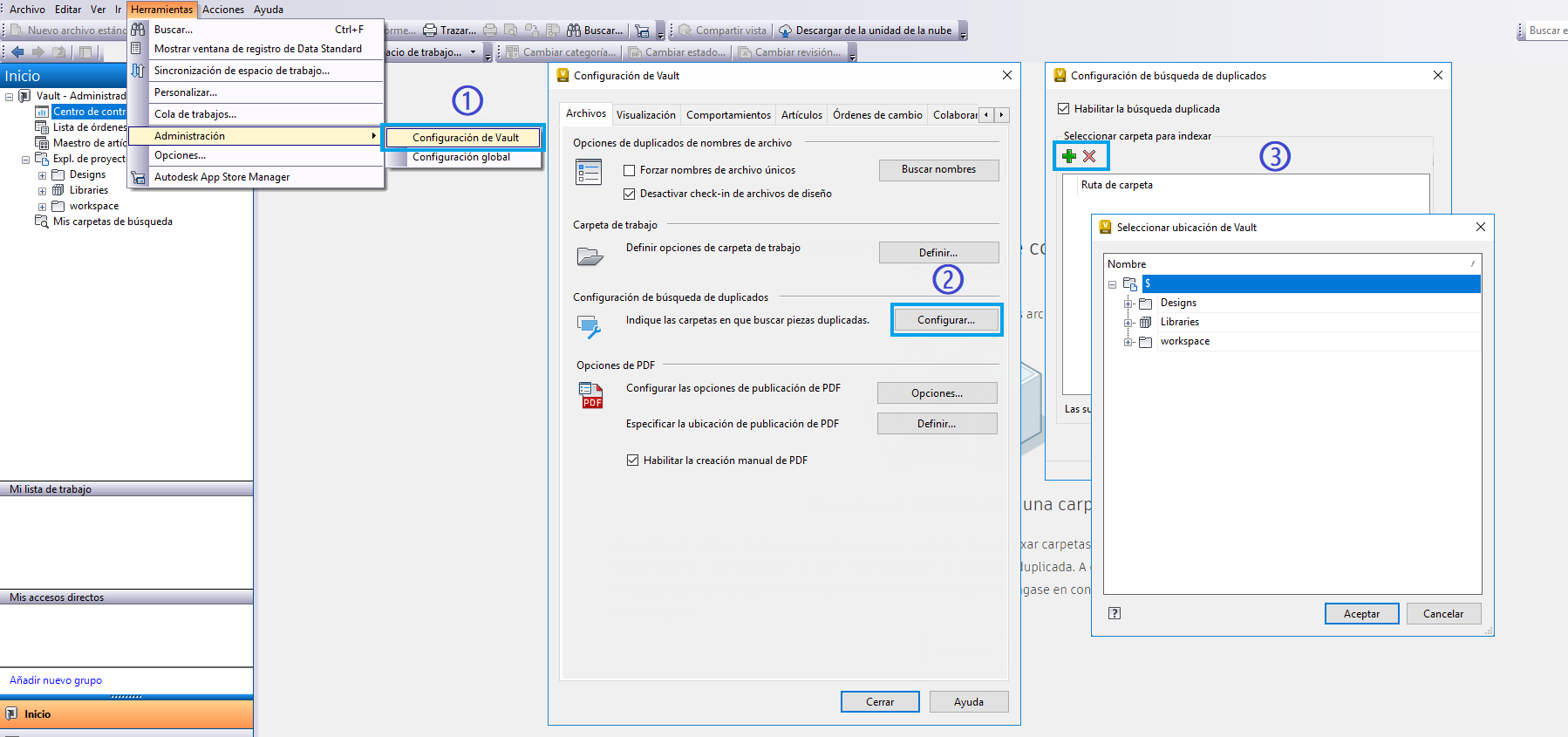Image resolution: width=1568 pixels, height=737 pixels.
Task: Click the Nombre column header
Action: 1292,264
